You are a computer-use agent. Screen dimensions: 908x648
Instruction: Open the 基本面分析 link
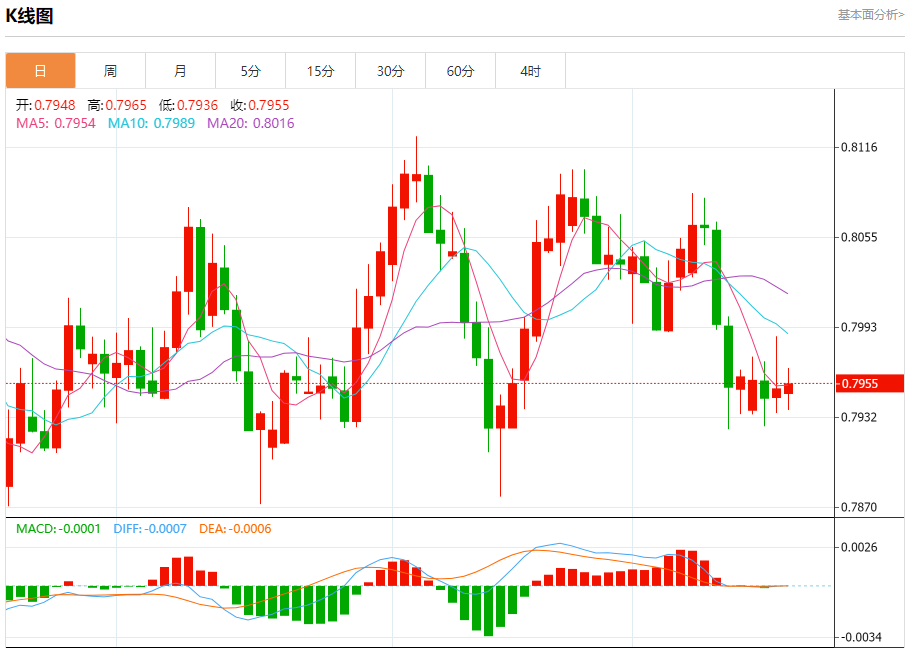(870, 15)
